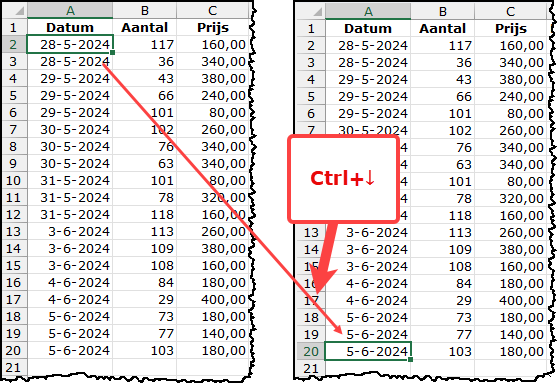Select column C header in left sheet

point(212,10)
